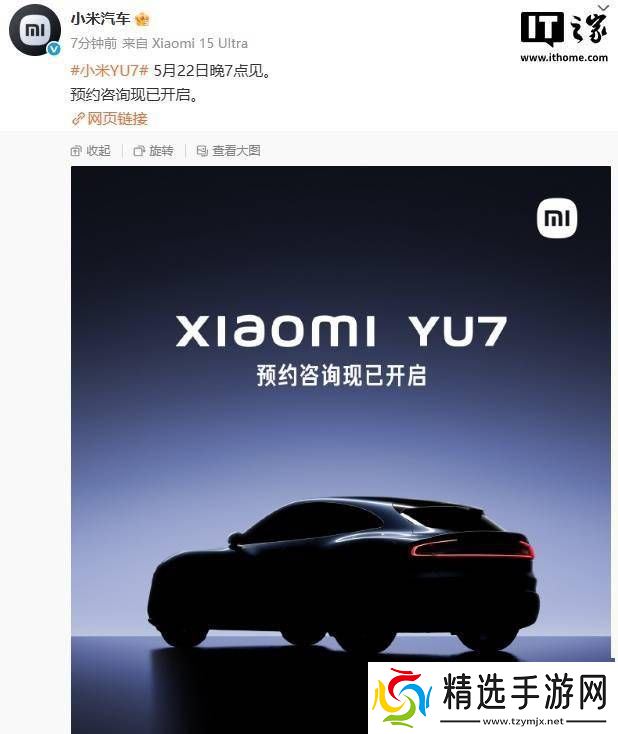Click the 旋转 rotate icon

click(x=139, y=151)
